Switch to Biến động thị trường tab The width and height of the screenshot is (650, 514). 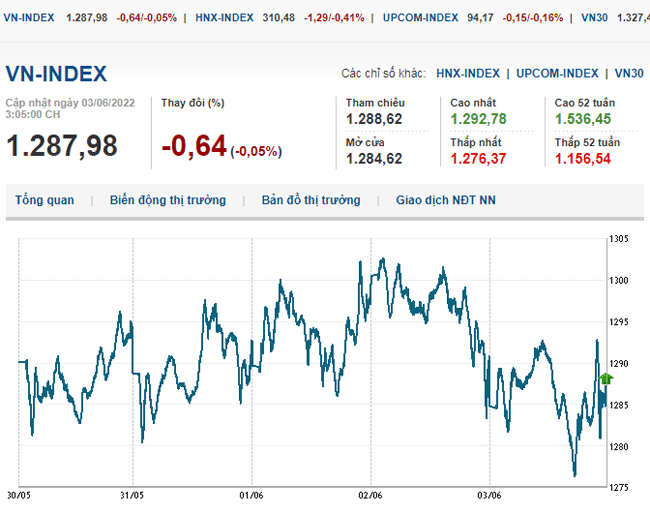click(x=168, y=200)
